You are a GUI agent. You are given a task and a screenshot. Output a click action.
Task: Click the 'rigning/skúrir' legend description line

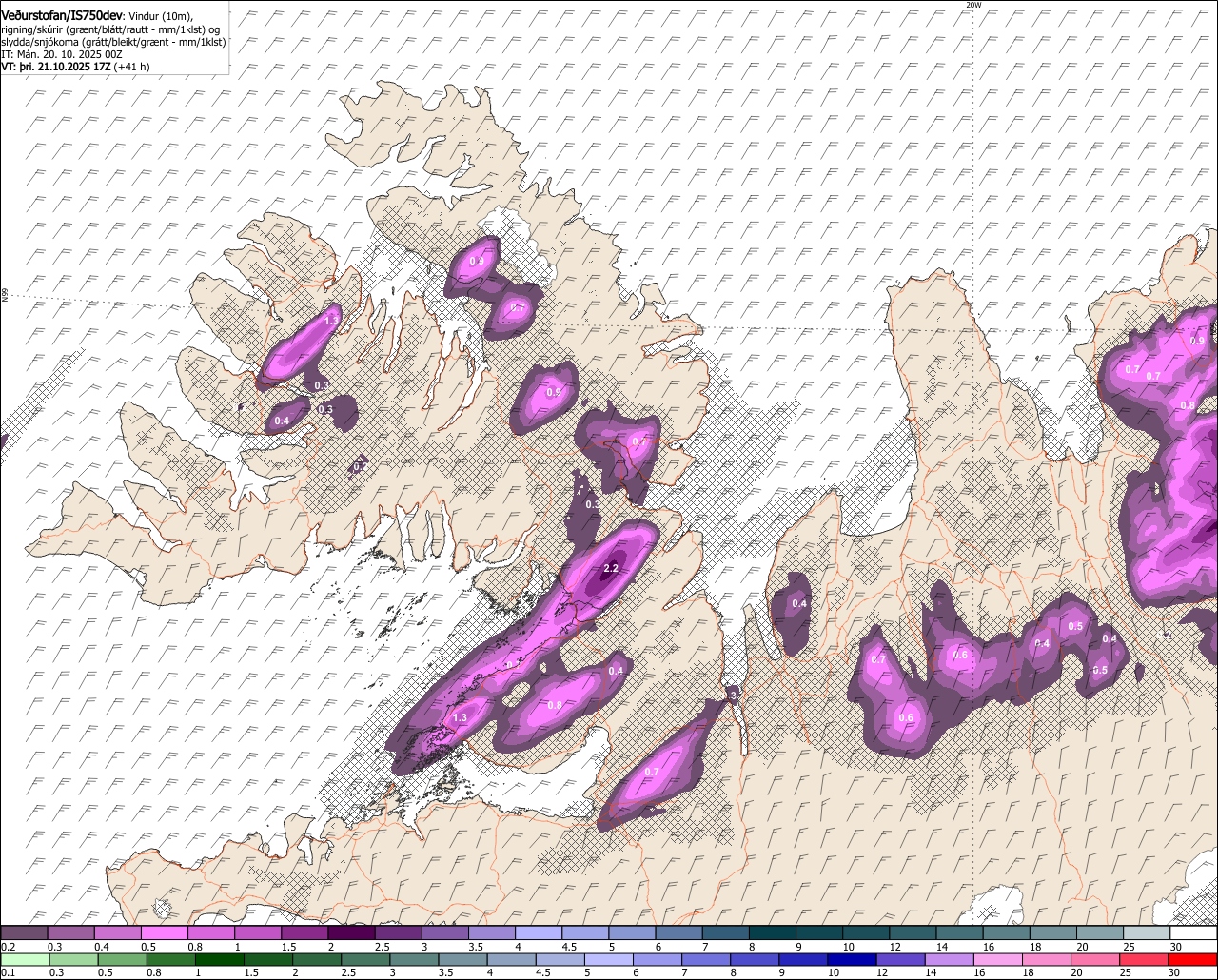pos(110,29)
